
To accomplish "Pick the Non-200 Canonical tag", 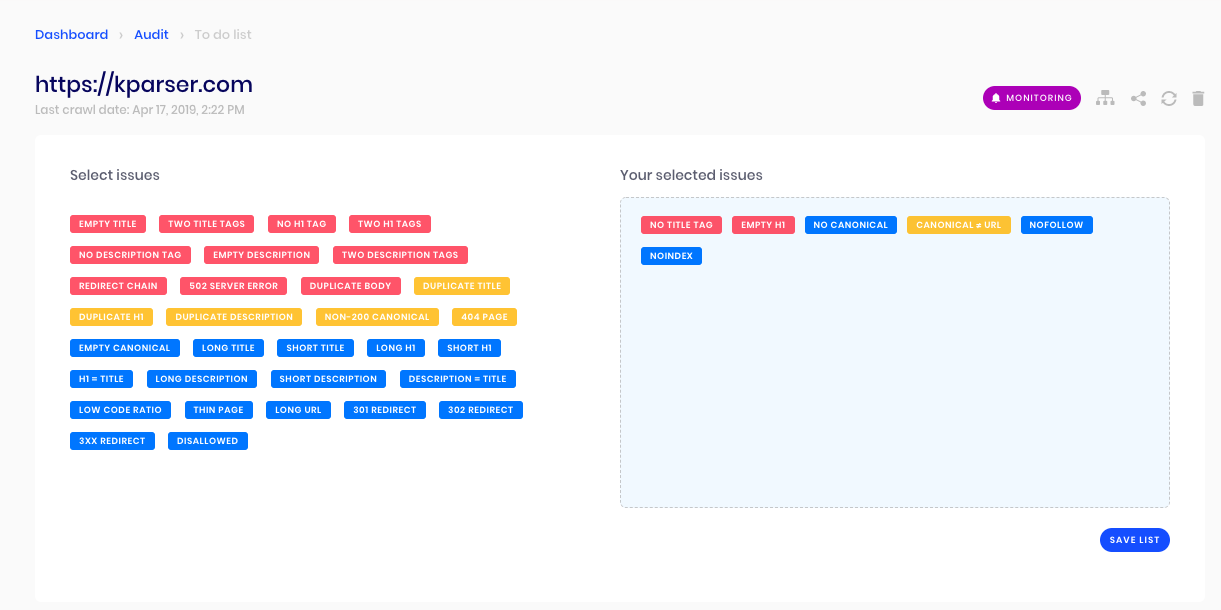I will [377, 317].
